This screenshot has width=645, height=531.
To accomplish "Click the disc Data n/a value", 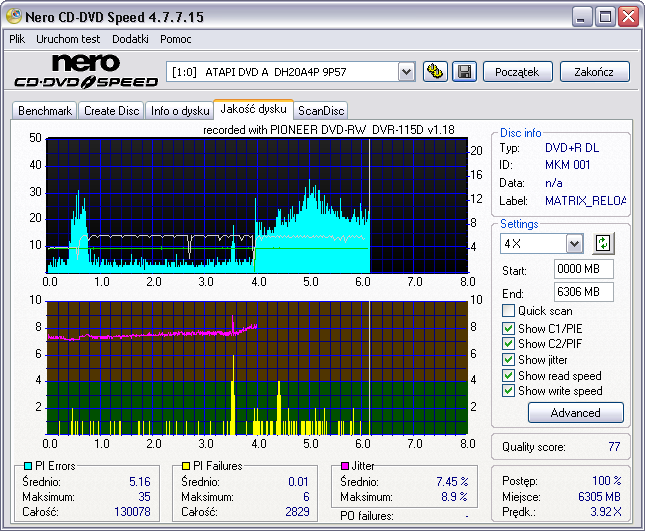I will (x=554, y=183).
